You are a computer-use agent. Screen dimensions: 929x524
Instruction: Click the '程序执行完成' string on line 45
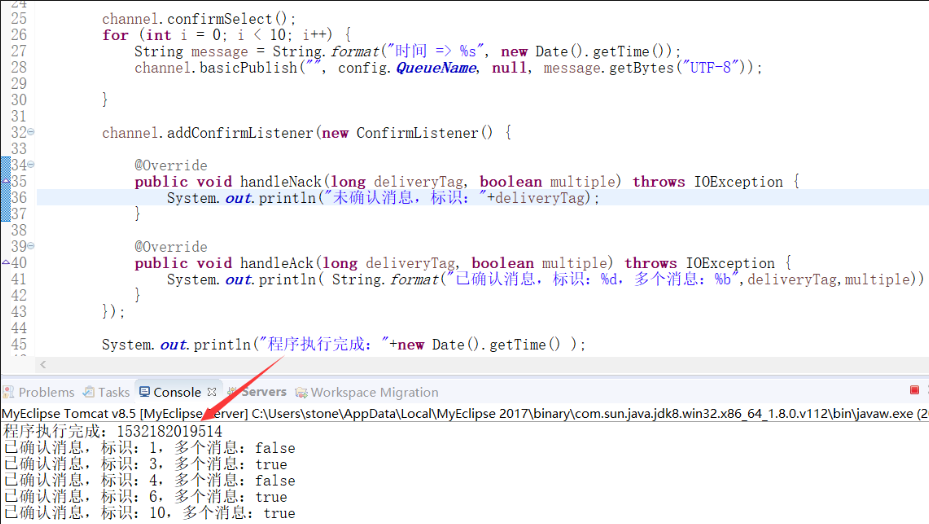point(322,344)
